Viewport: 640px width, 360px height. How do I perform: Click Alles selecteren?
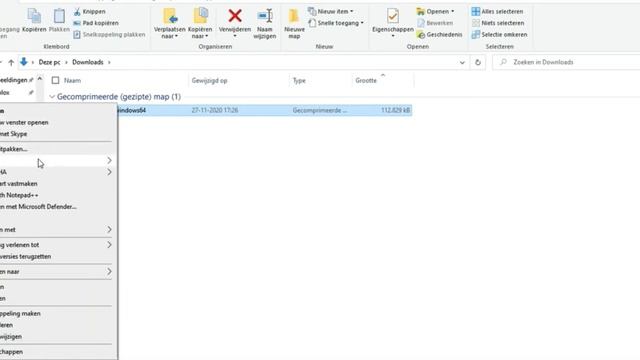click(x=498, y=11)
